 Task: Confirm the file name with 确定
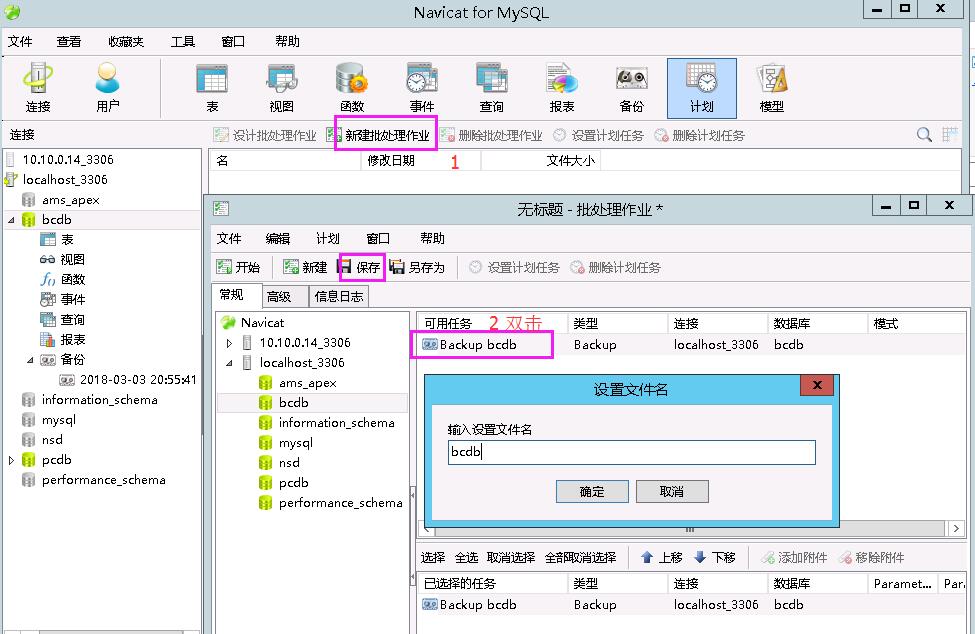[x=592, y=491]
